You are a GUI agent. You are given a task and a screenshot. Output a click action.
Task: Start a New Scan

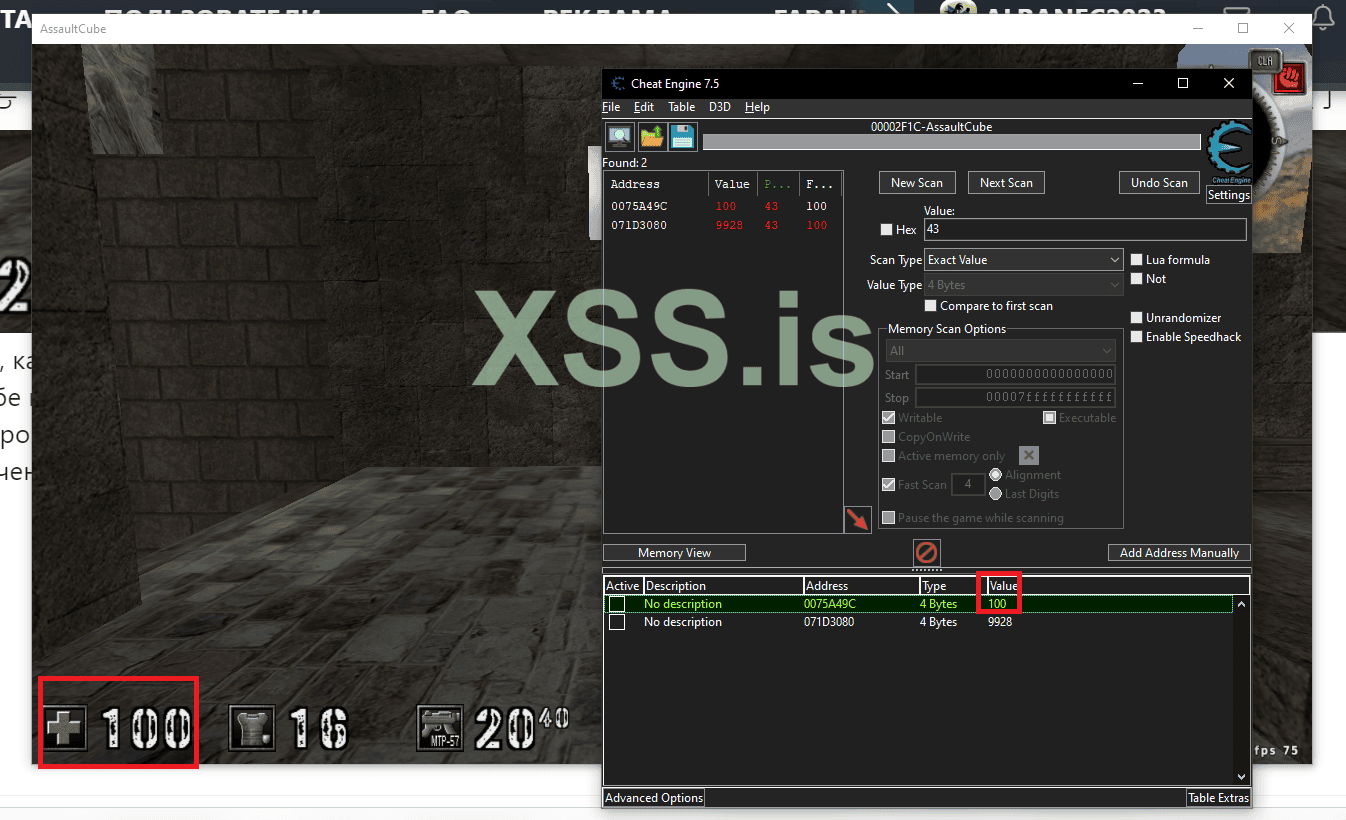pos(917,183)
